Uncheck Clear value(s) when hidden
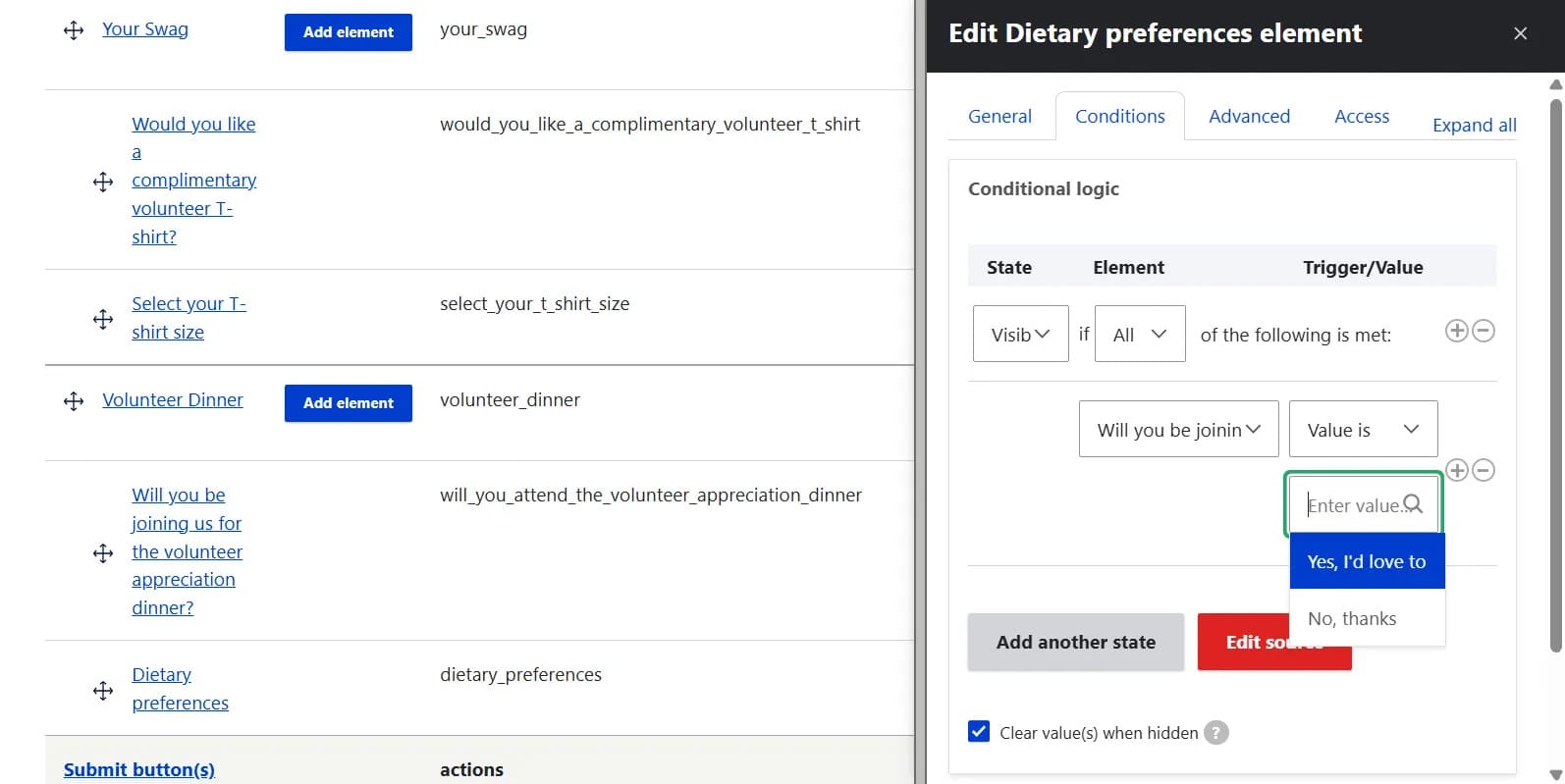 click(x=979, y=732)
